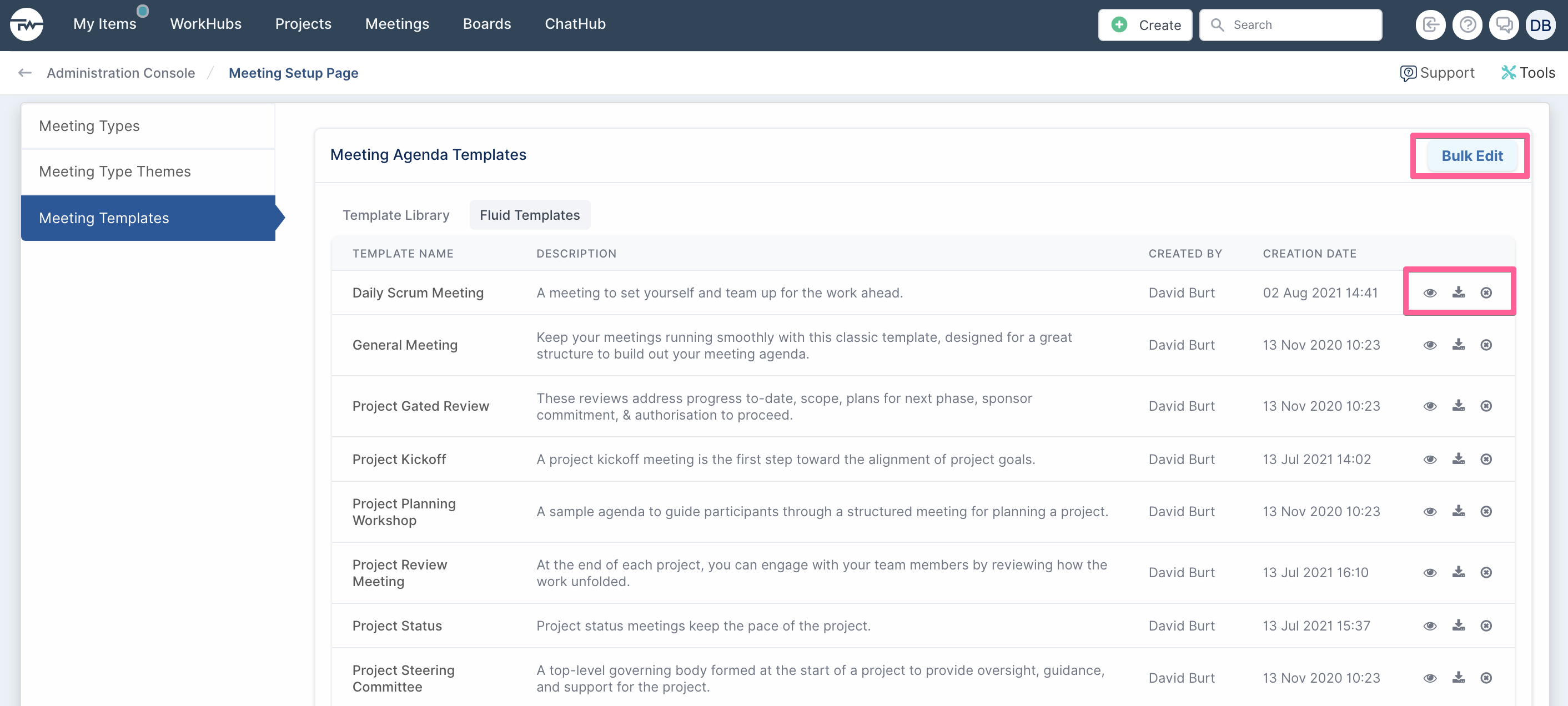Remove the Project Steering Committee template

(x=1486, y=678)
